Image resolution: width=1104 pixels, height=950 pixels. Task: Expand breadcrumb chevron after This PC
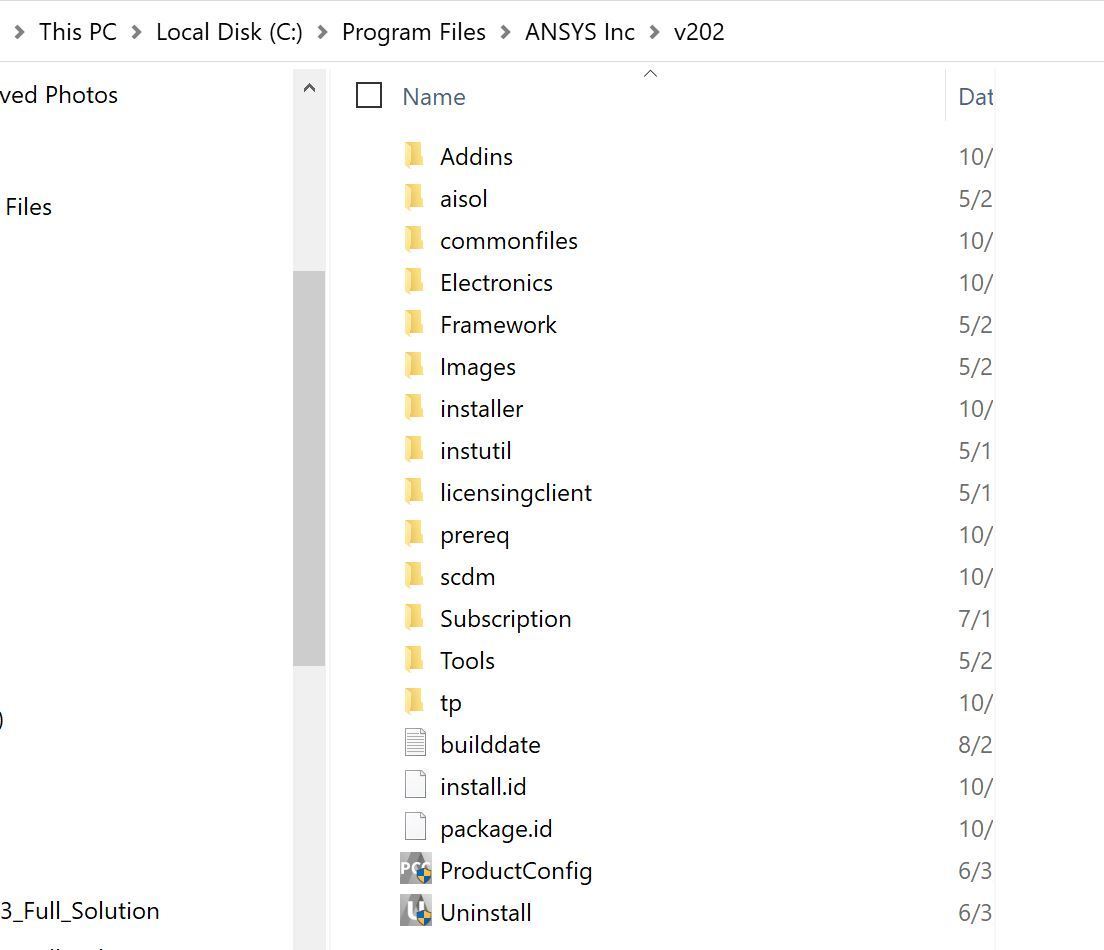[137, 32]
